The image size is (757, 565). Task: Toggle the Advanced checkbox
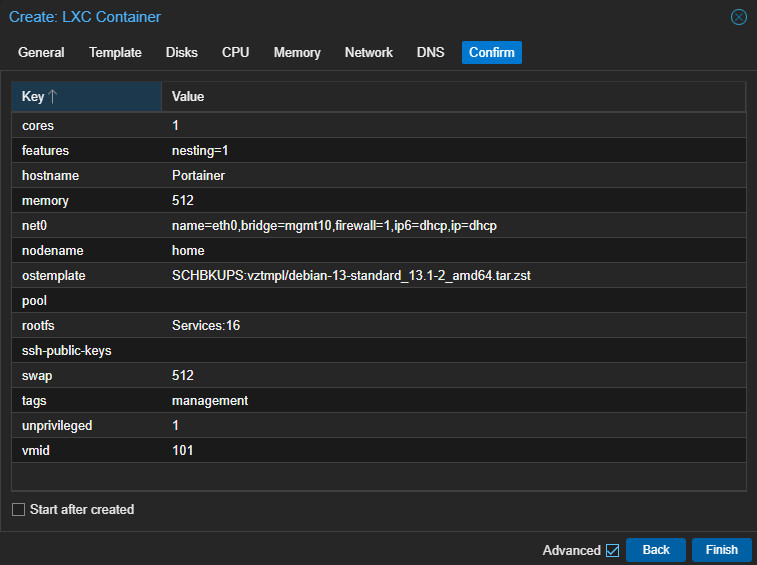tap(613, 550)
